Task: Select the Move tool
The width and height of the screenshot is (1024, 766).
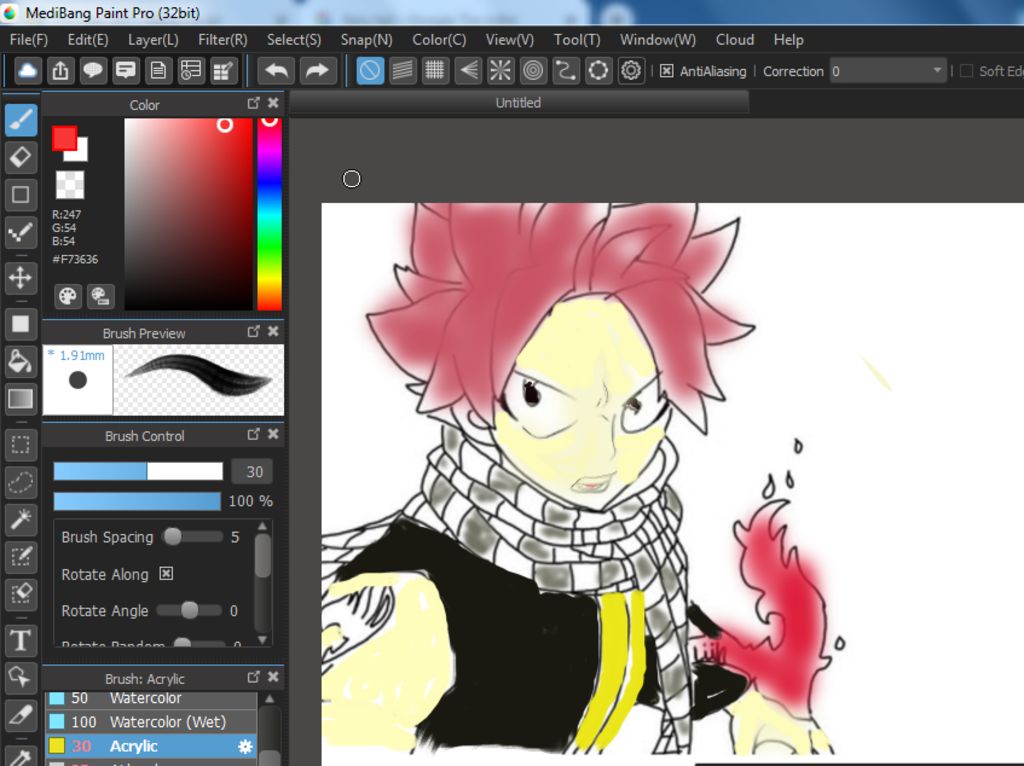Action: tap(21, 278)
